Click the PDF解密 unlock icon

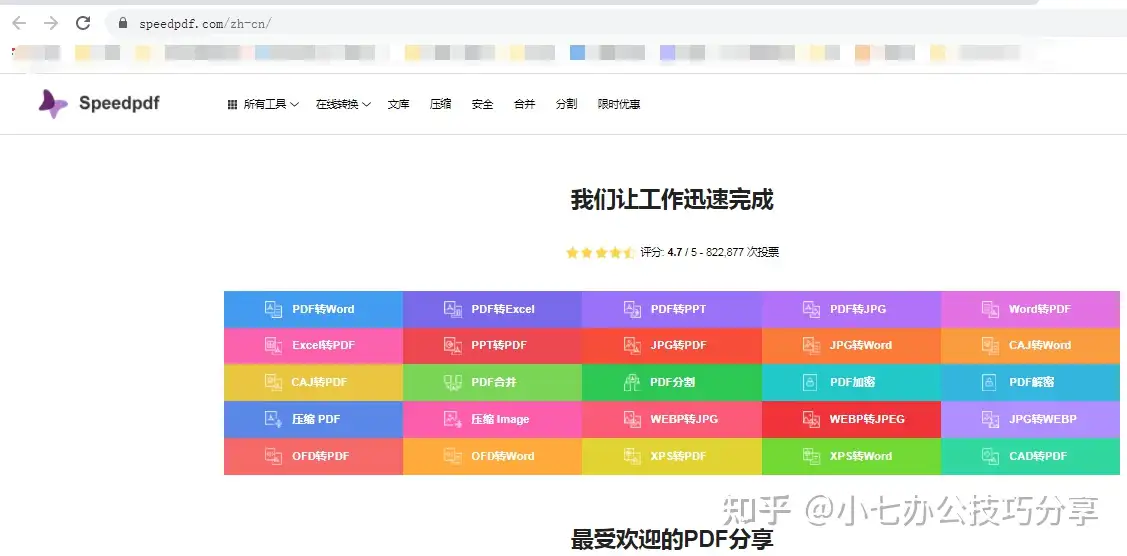pyautogui.click(x=990, y=382)
